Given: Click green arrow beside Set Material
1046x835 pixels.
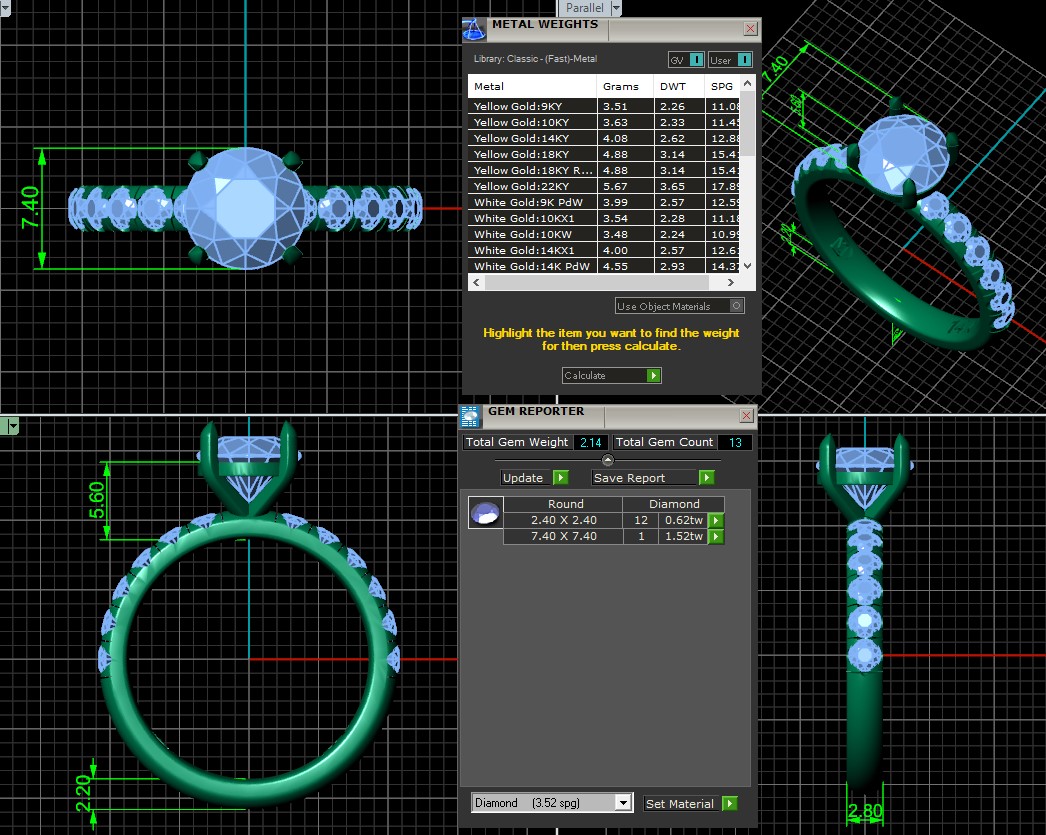Looking at the screenshot, I should pos(730,803).
